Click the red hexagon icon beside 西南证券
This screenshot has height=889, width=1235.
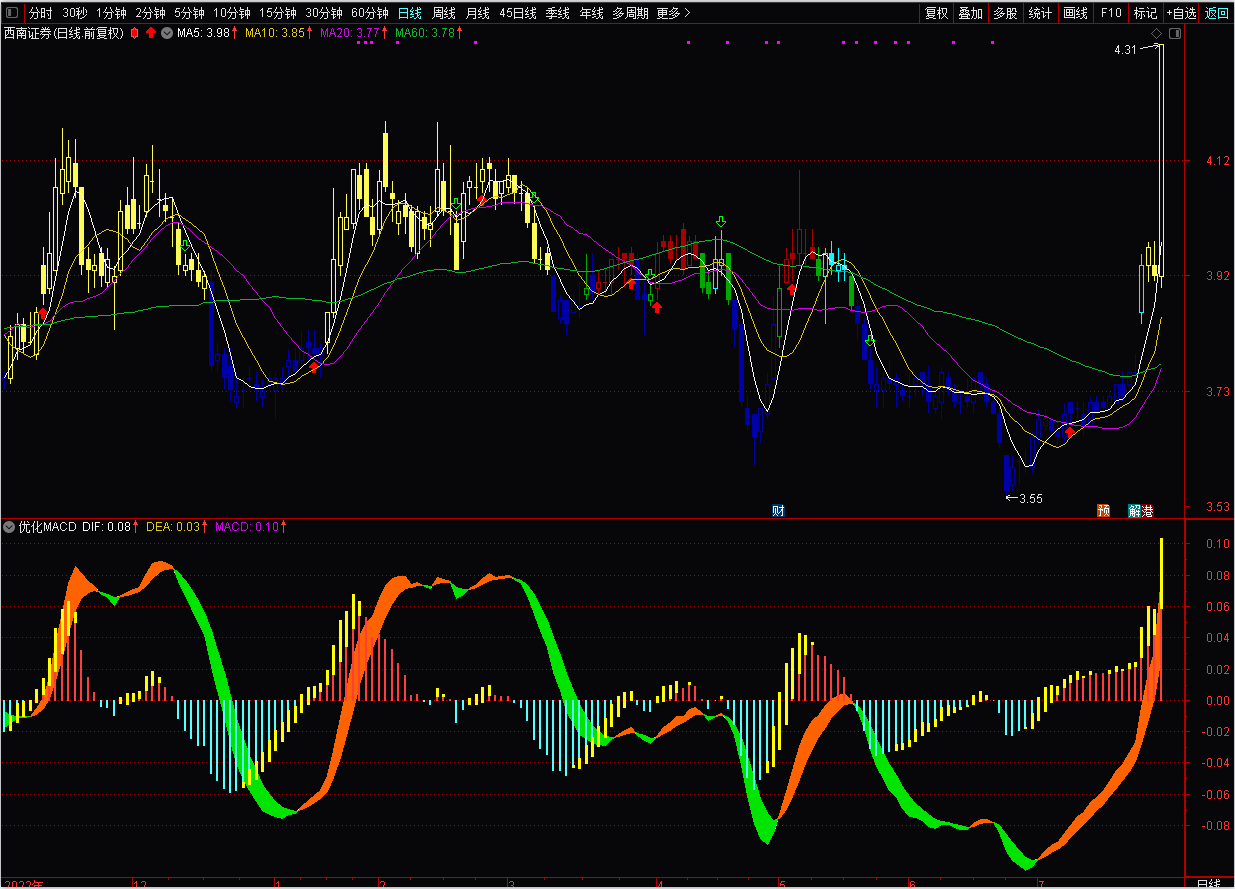[x=135, y=33]
